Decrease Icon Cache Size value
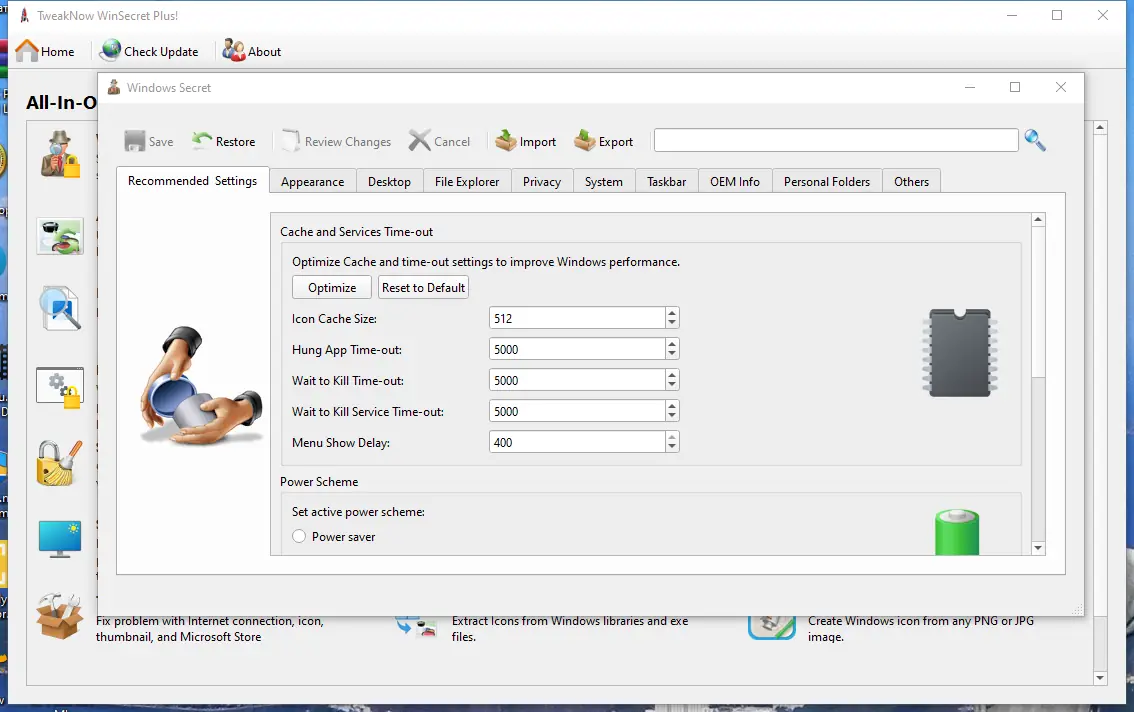This screenshot has height=712, width=1134. (673, 323)
